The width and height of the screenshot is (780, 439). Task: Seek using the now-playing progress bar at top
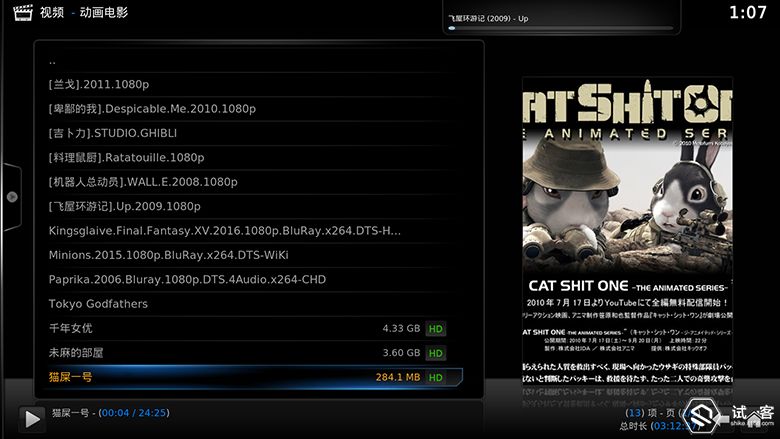tap(560, 28)
